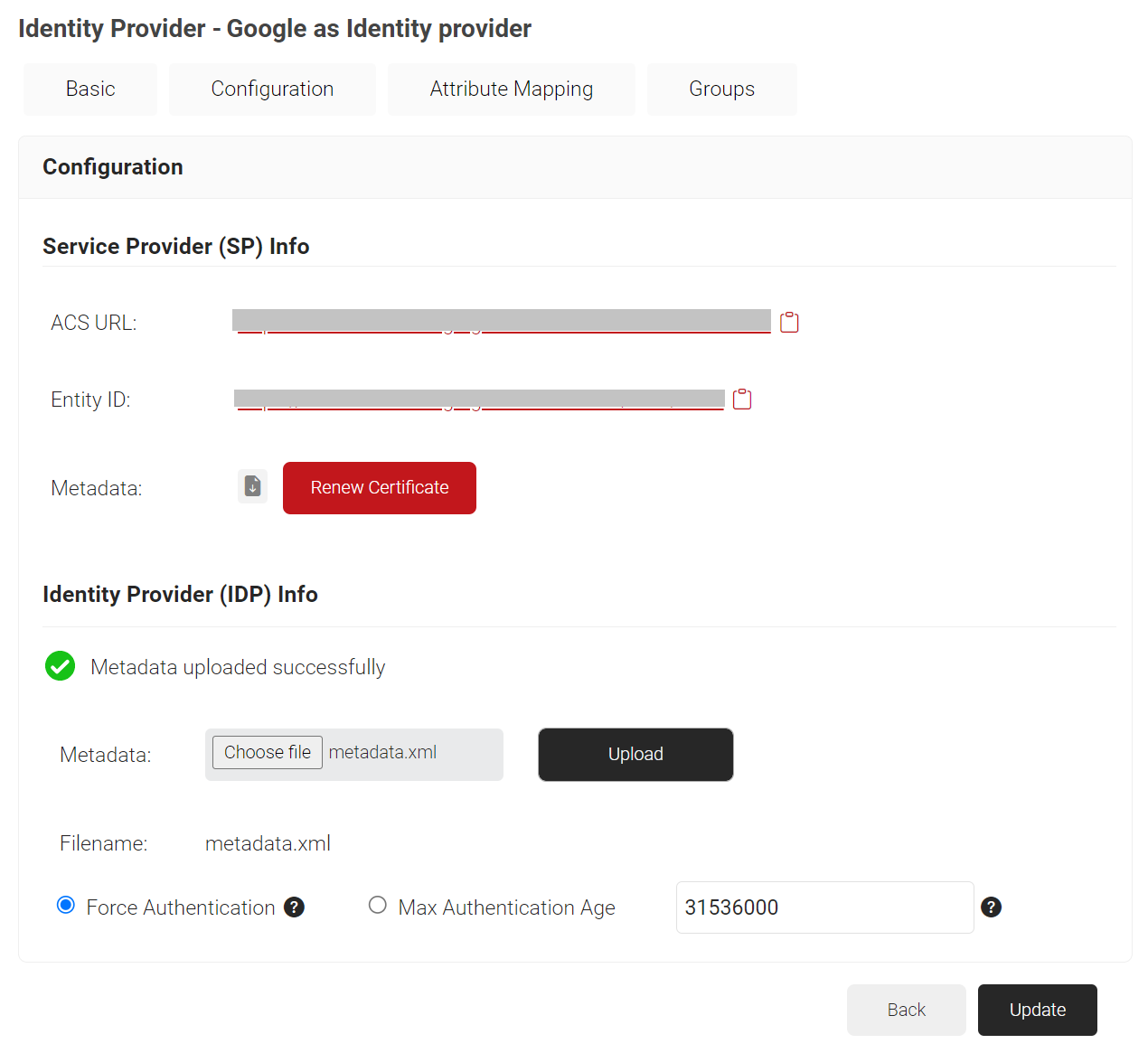
Task: Download the SP metadata file
Action: [x=253, y=487]
